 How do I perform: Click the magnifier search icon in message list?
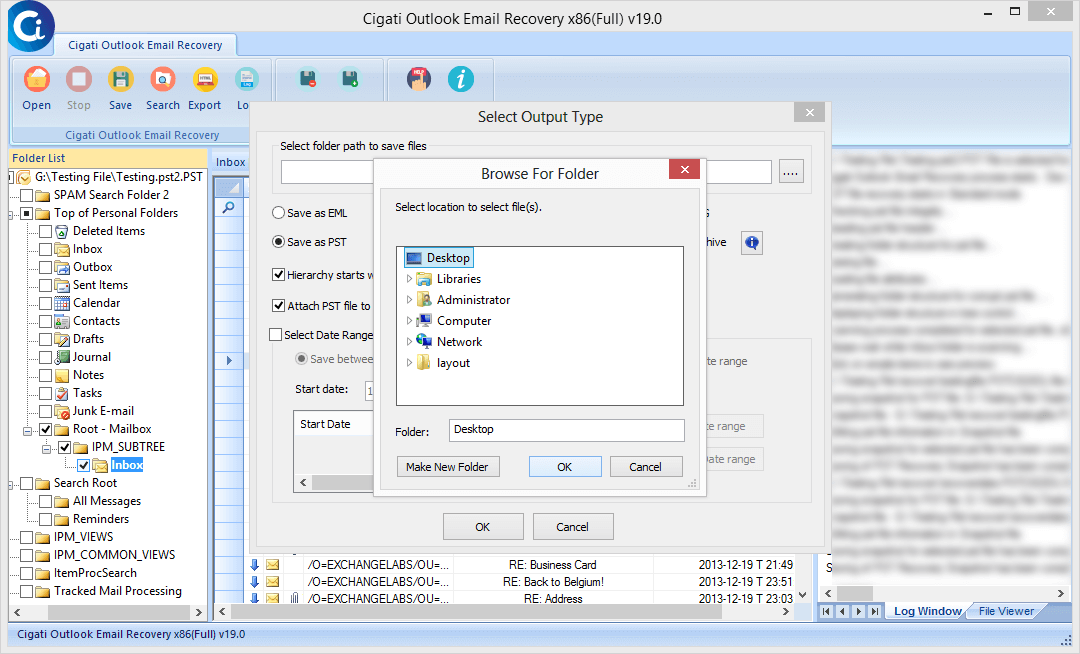228,207
